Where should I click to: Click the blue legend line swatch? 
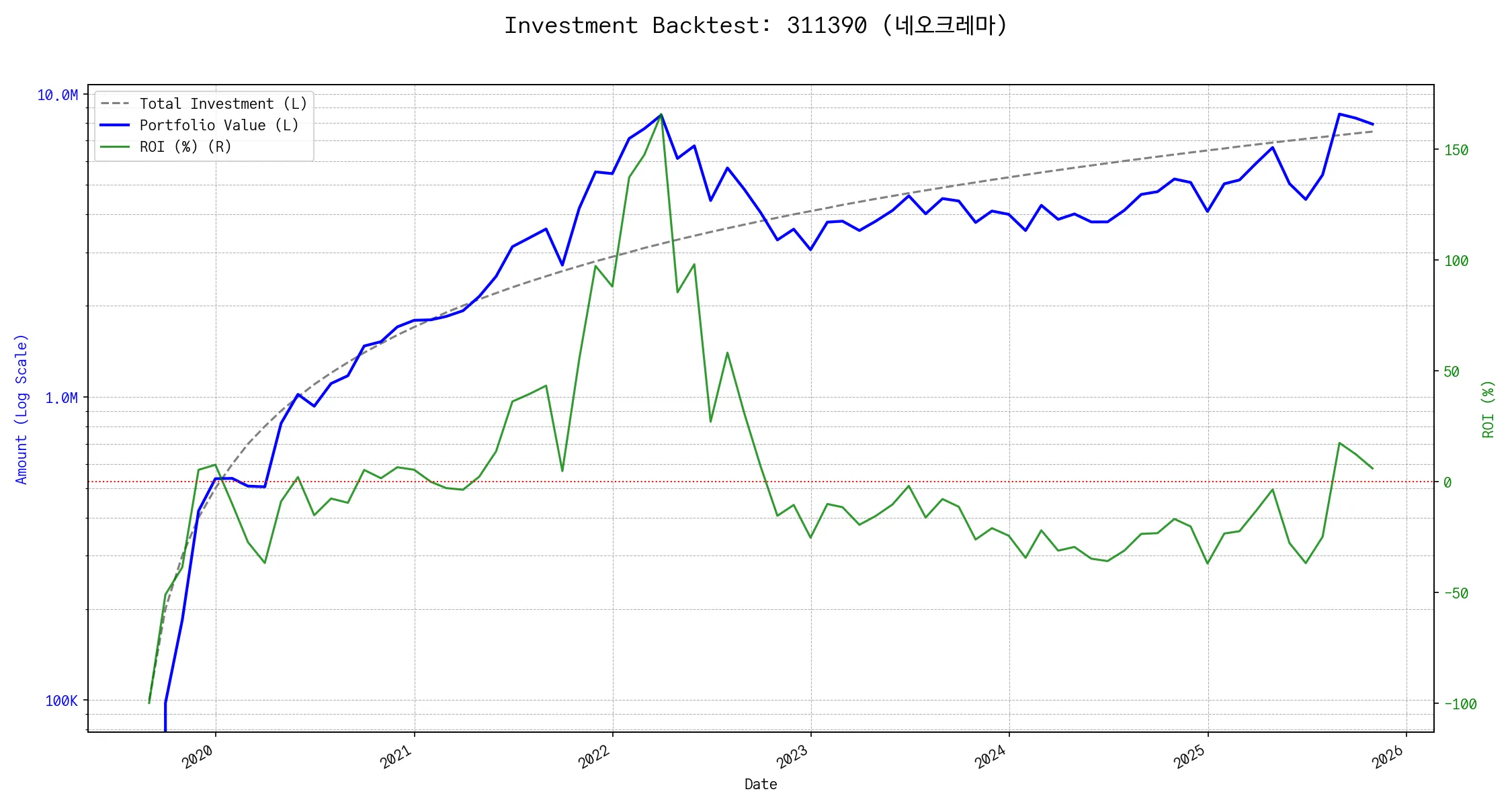tap(115, 125)
